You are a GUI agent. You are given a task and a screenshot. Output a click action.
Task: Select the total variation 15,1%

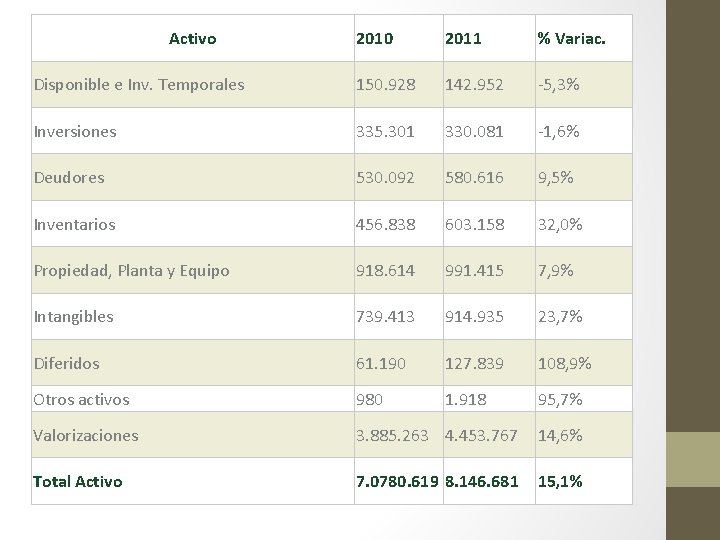(560, 482)
